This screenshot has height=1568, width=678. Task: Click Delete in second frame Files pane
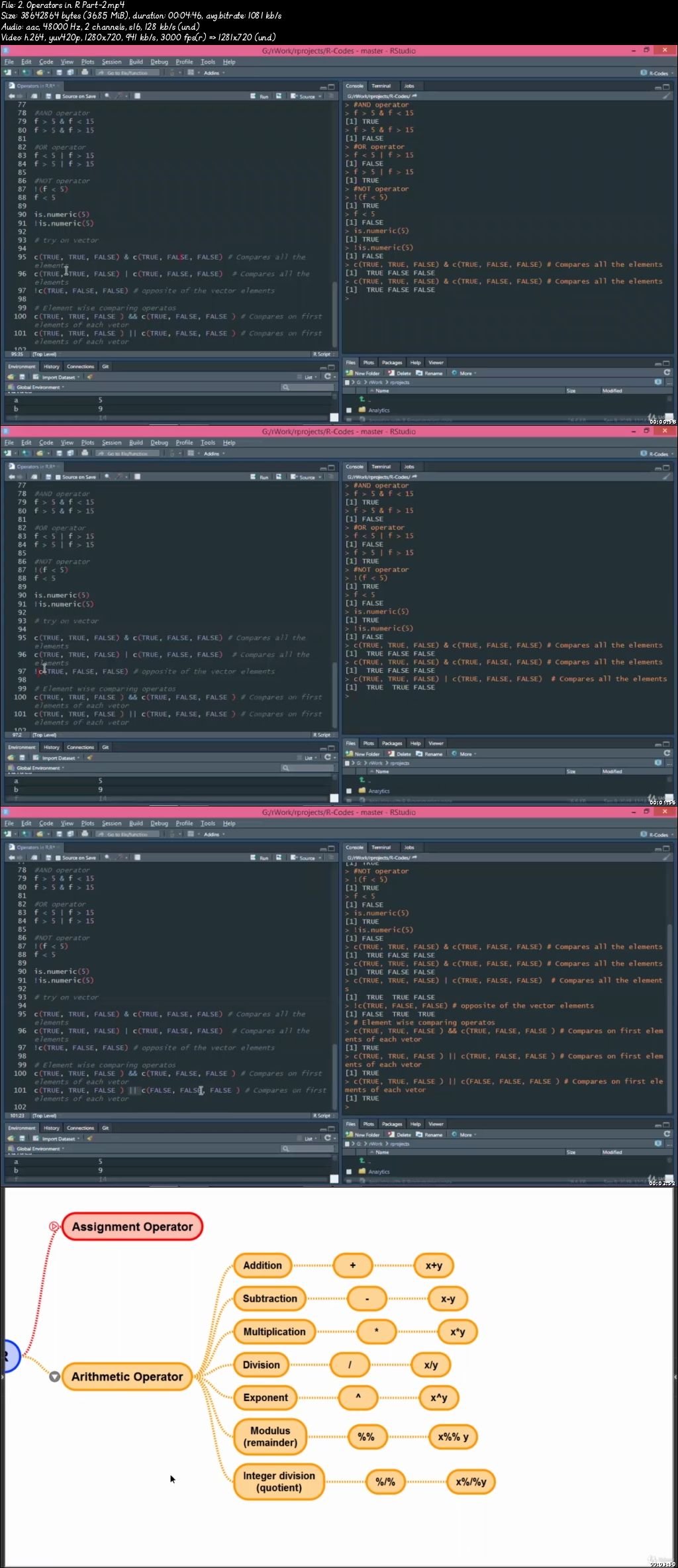tap(400, 754)
